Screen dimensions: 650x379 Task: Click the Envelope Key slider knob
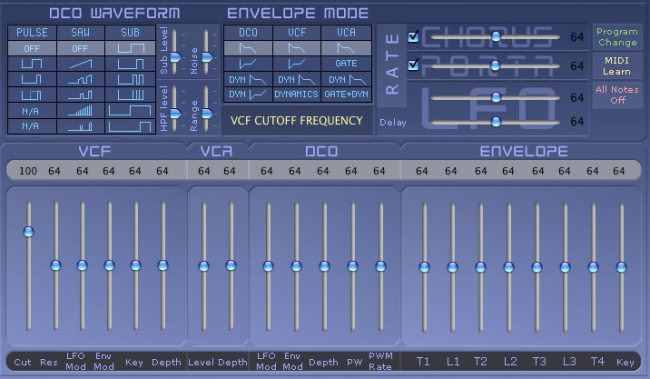621,267
